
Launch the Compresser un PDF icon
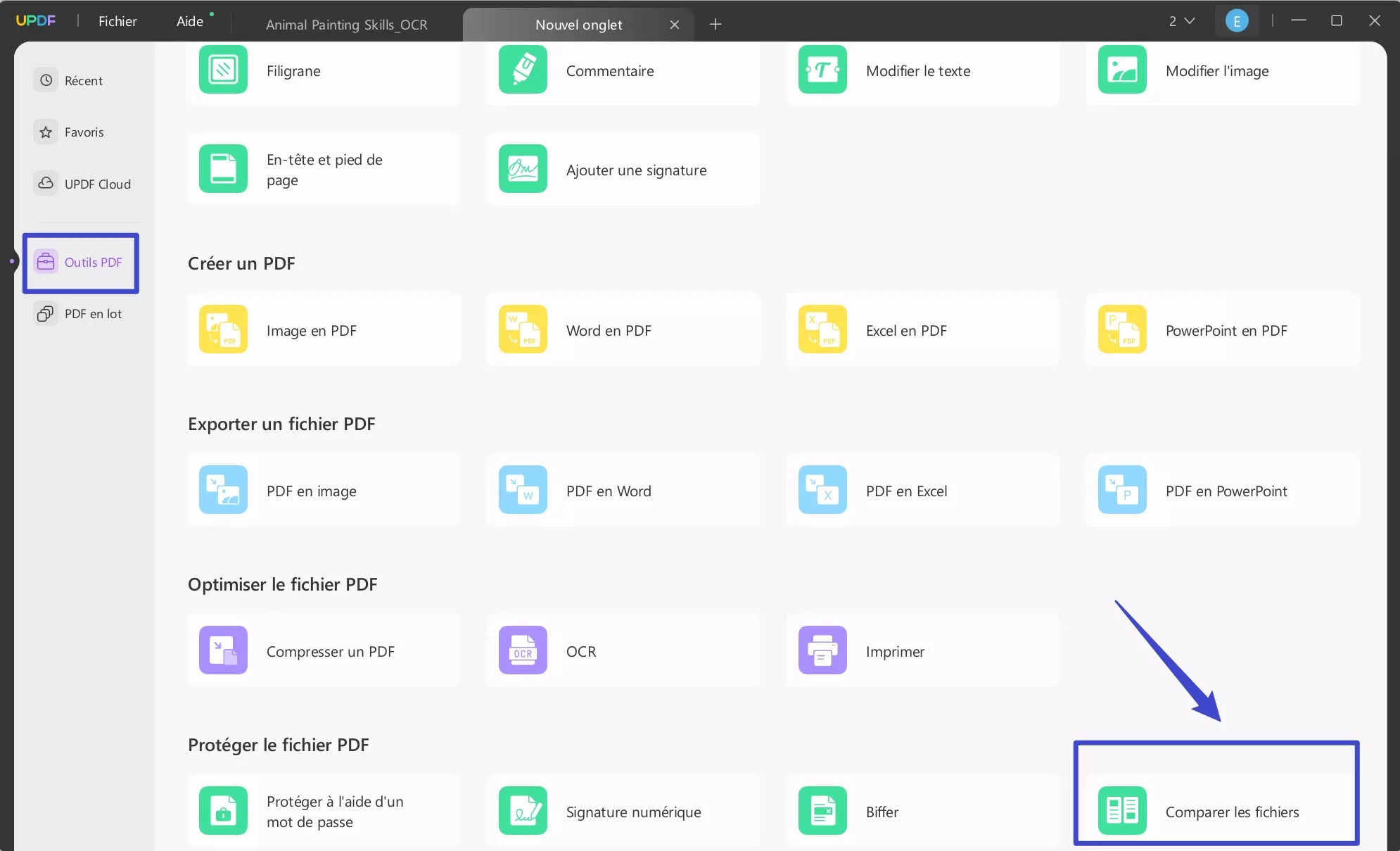(x=223, y=650)
